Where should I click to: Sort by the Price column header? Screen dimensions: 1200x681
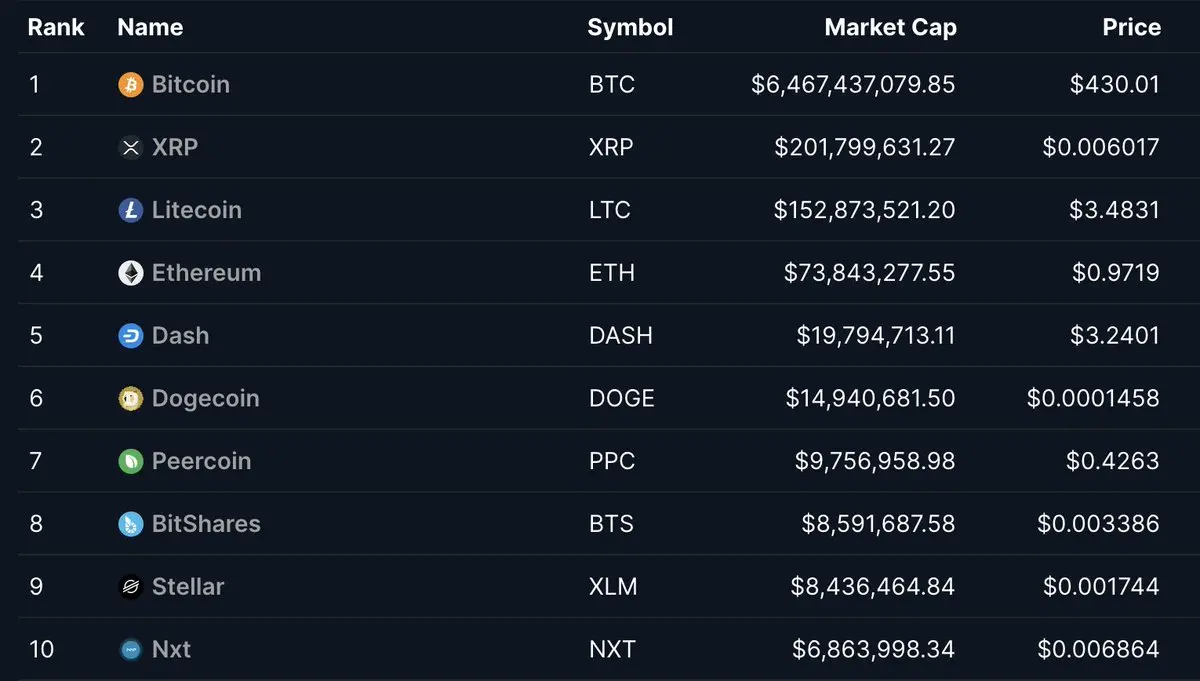coord(1131,27)
